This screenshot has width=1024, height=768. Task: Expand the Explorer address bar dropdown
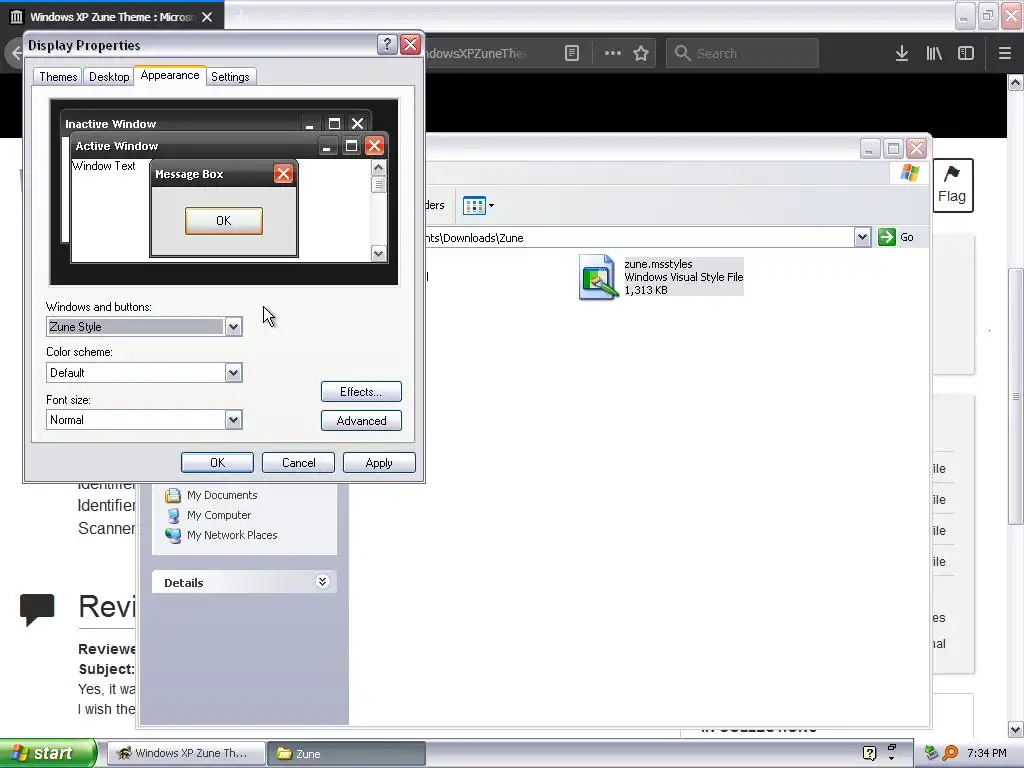point(862,237)
